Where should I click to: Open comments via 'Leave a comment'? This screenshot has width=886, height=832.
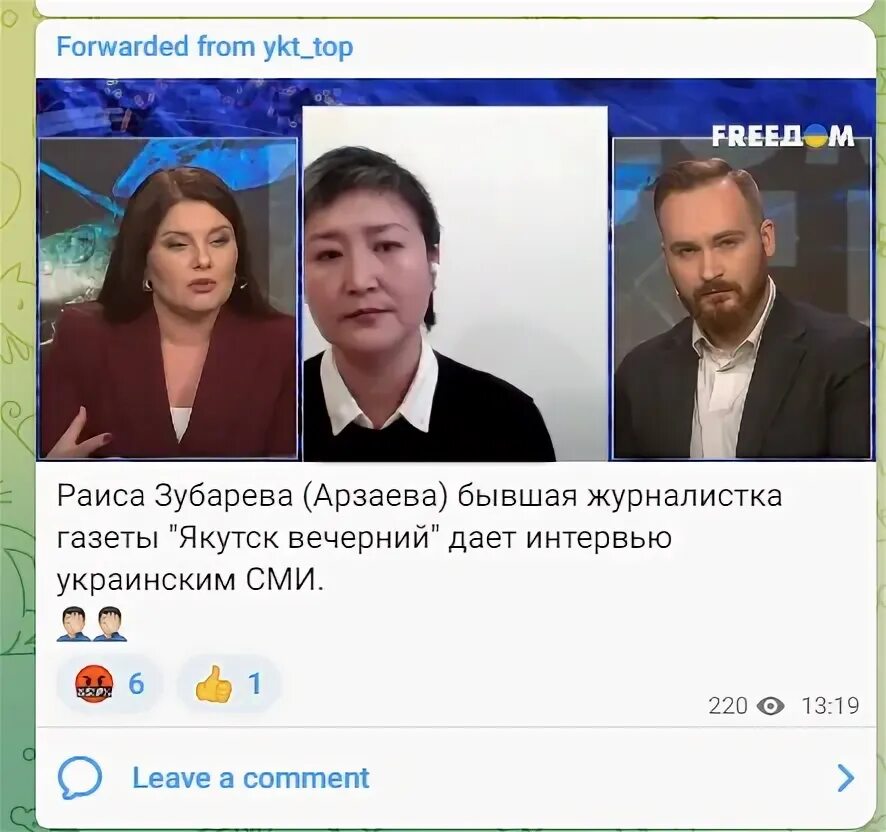250,778
